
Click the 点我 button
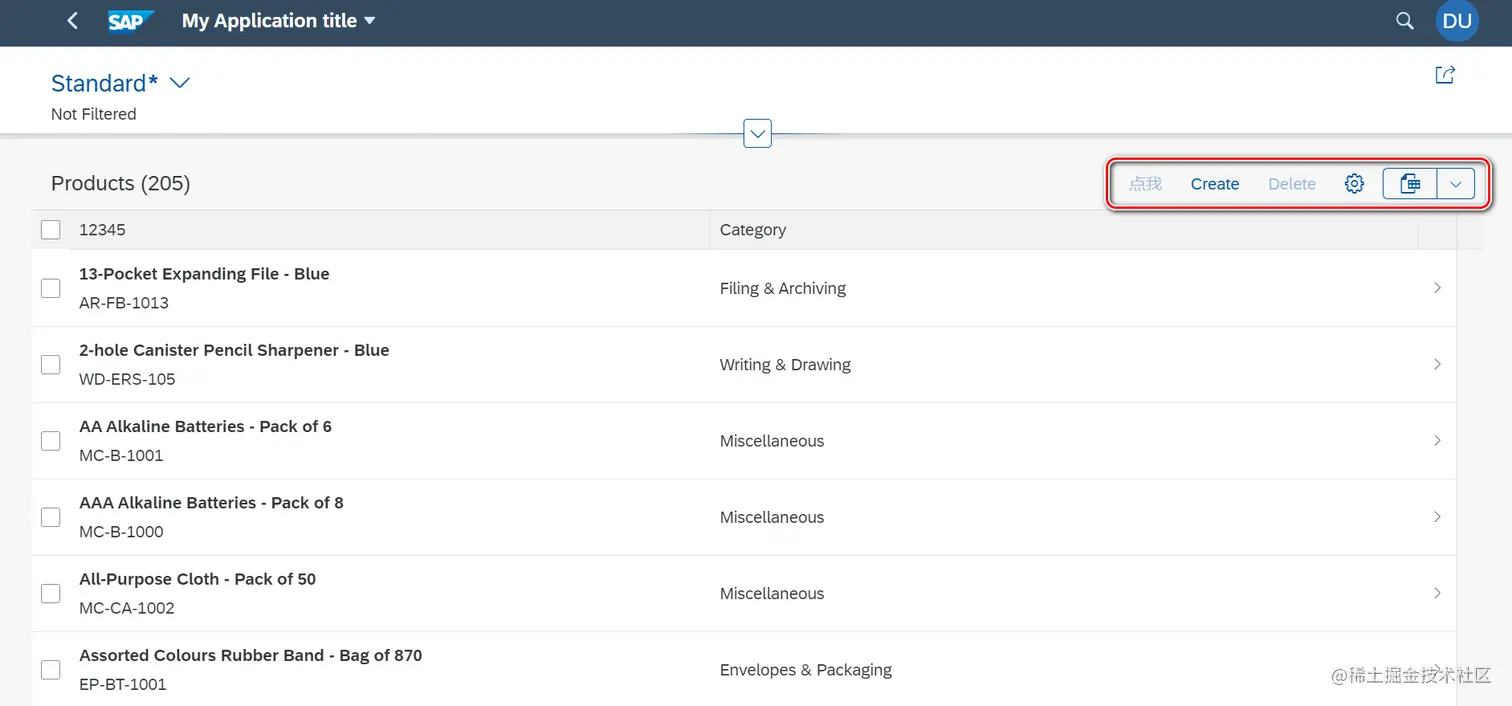point(1146,184)
